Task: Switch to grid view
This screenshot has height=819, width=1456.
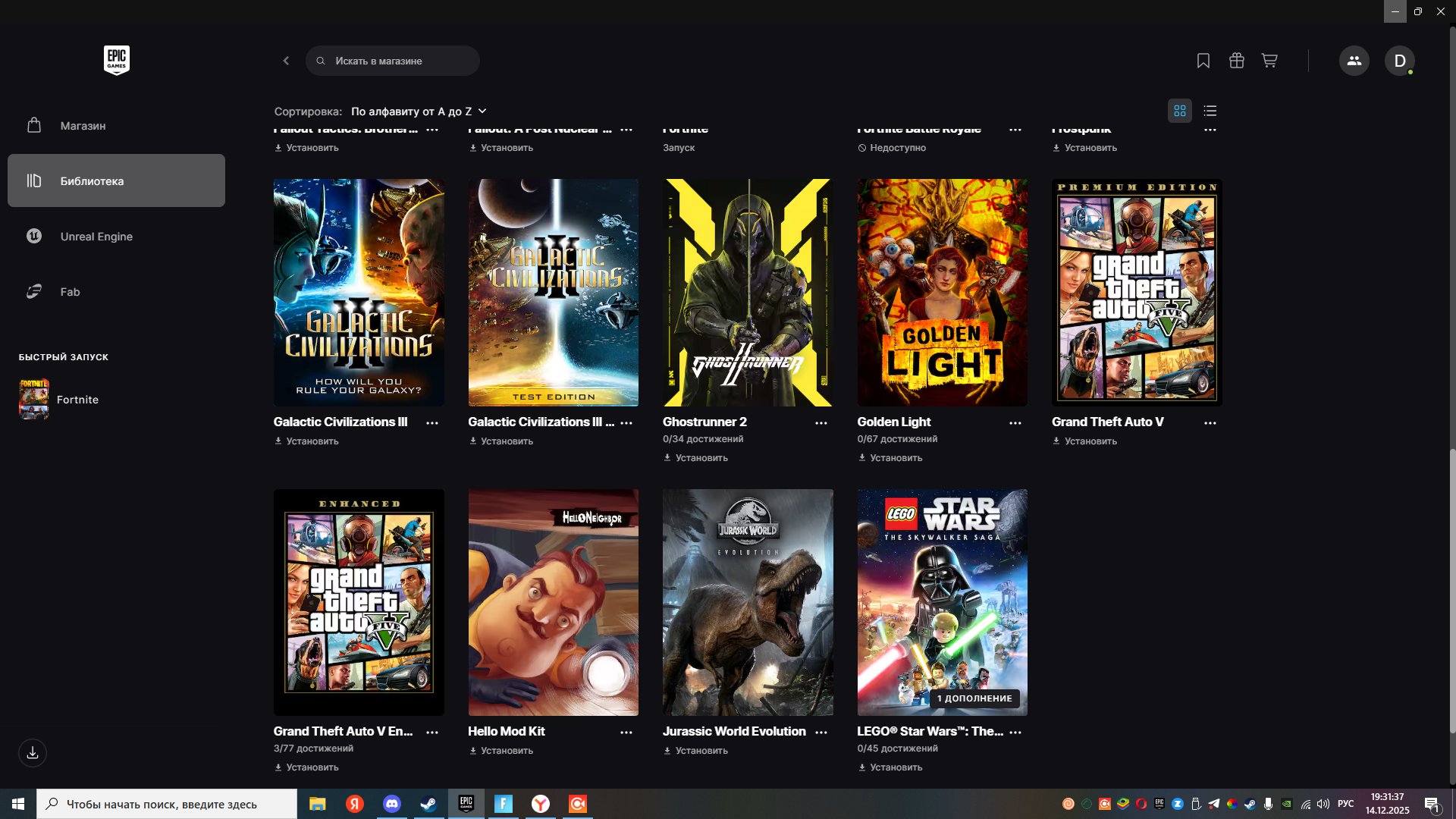Action: coord(1179,111)
